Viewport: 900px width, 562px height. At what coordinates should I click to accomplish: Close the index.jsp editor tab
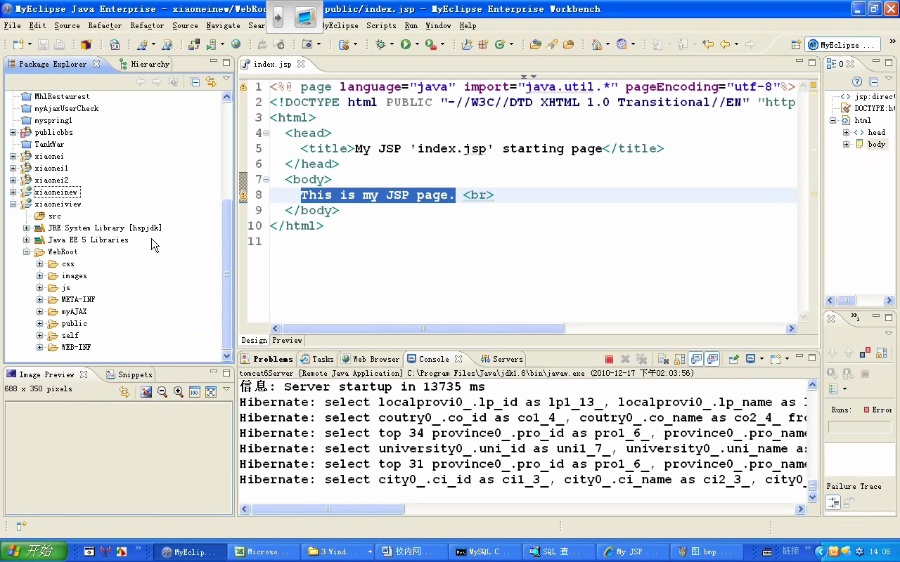pyautogui.click(x=301, y=64)
